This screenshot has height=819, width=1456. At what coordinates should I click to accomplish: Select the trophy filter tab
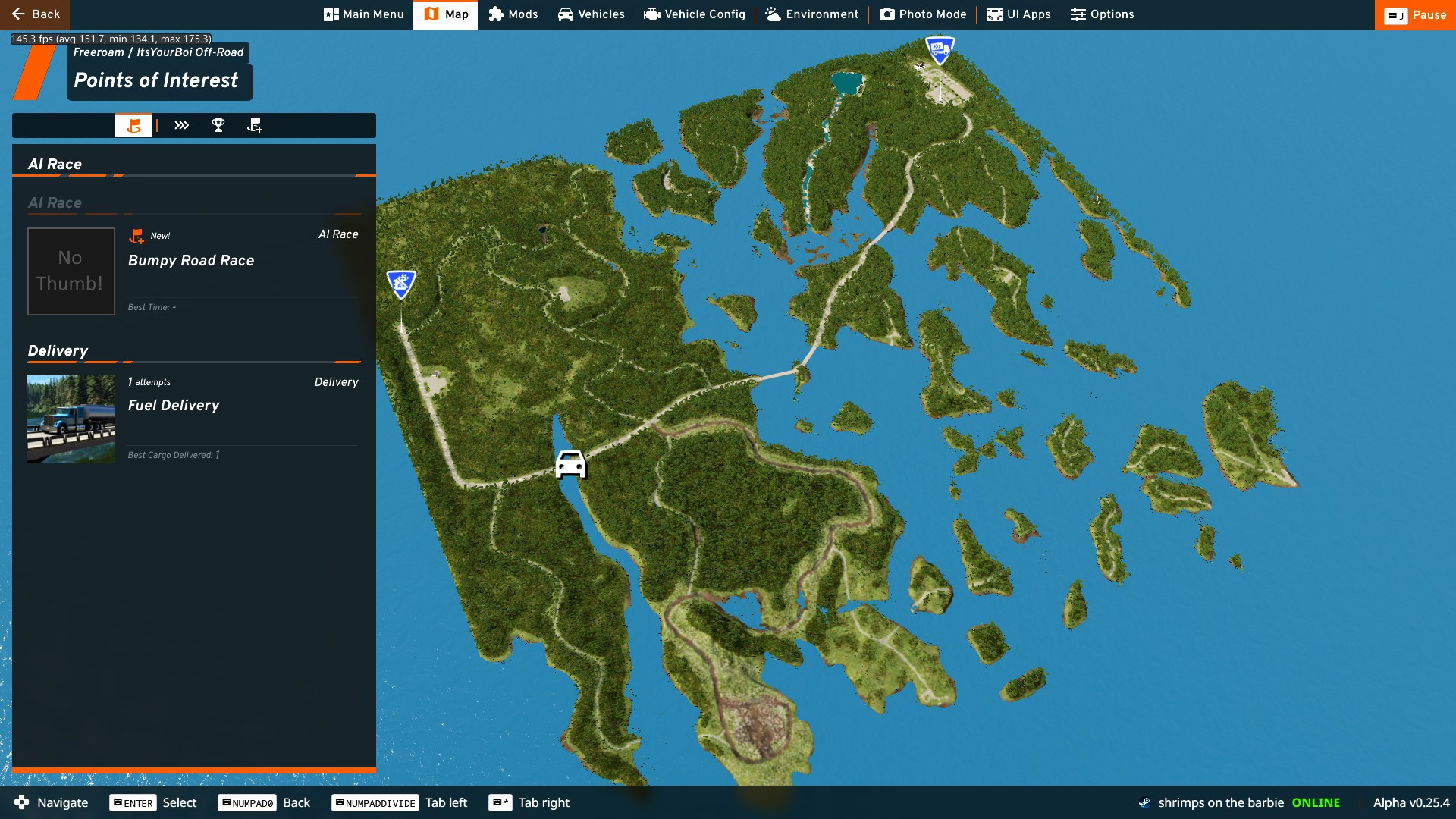pyautogui.click(x=218, y=125)
